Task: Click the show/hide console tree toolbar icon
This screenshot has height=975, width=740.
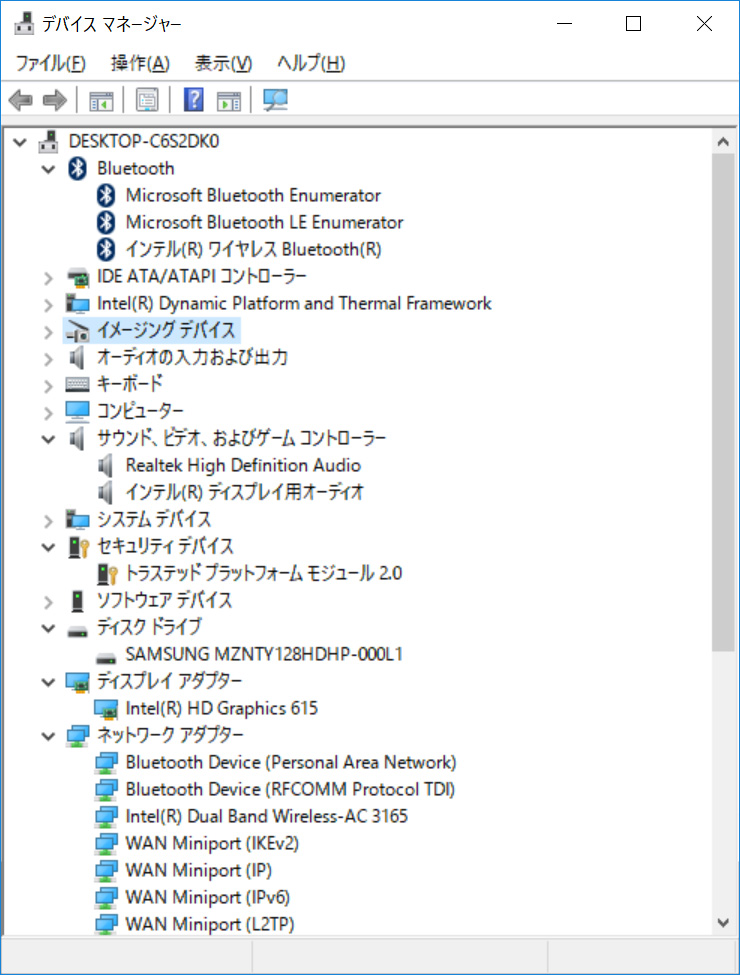Action: 101,100
